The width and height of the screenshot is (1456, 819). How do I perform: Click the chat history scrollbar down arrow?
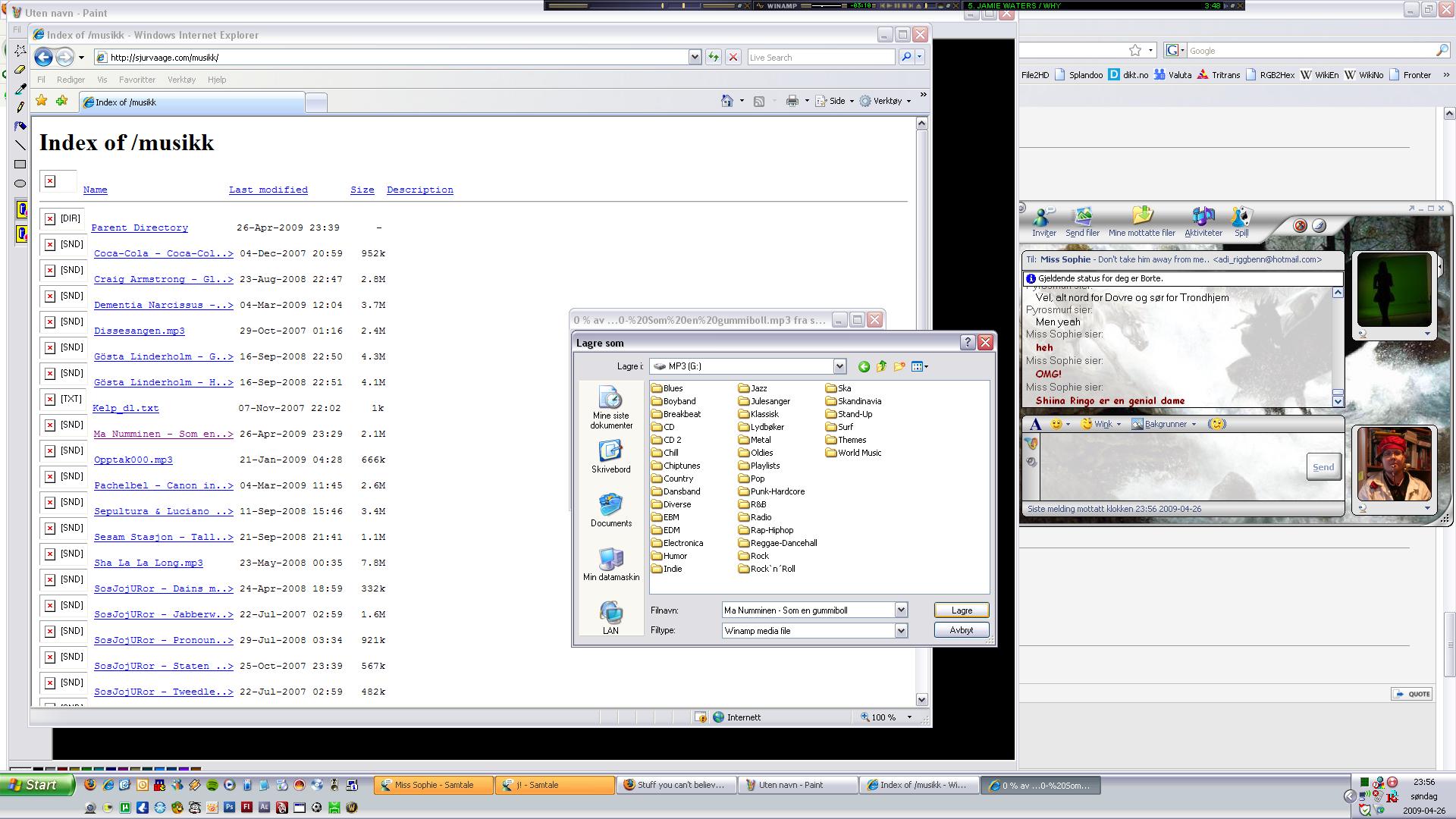point(1338,401)
